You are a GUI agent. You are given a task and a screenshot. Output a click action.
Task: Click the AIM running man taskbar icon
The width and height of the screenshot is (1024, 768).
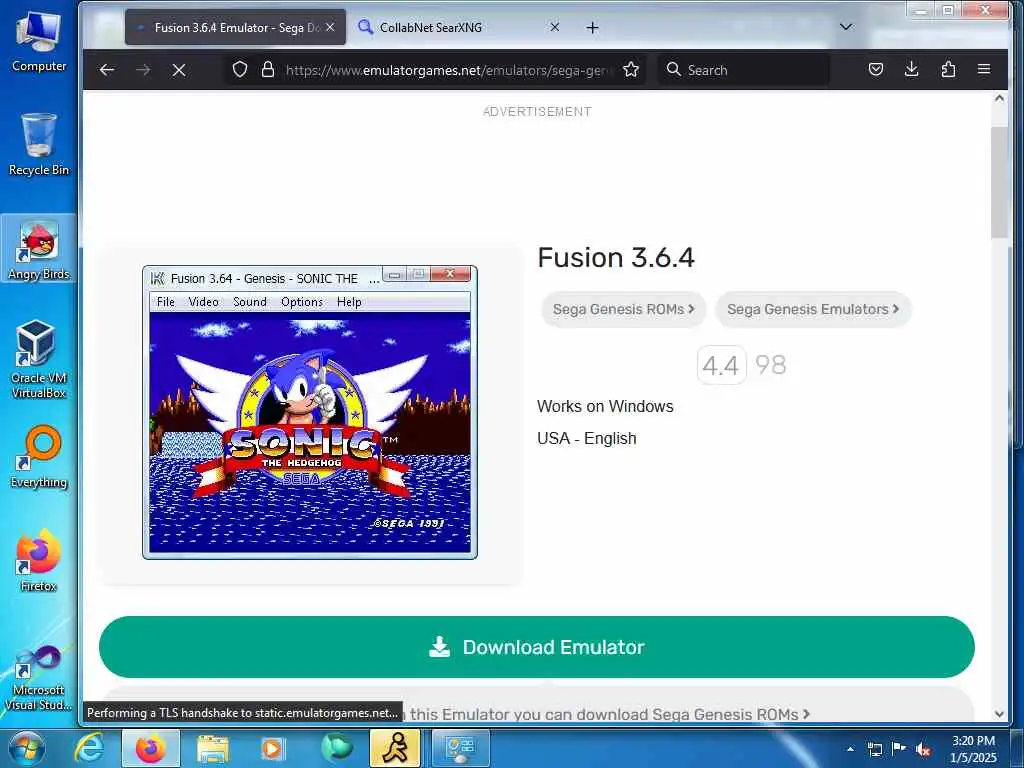[x=395, y=748]
